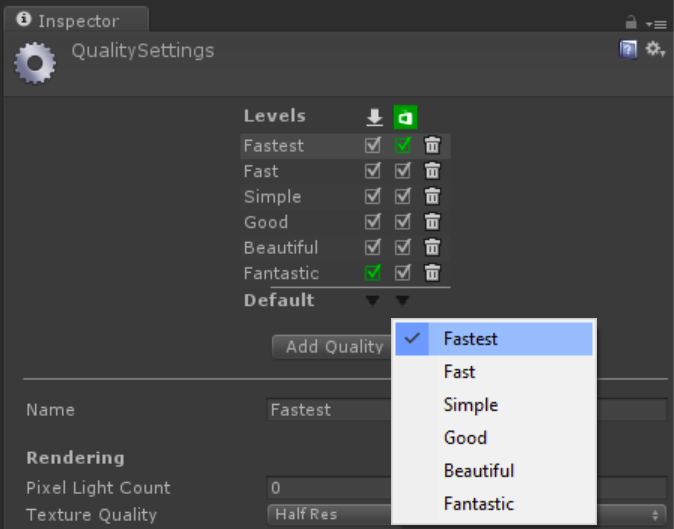Toggle Fastest green Windows Store checkbox
This screenshot has width=674, height=529.
tap(403, 145)
